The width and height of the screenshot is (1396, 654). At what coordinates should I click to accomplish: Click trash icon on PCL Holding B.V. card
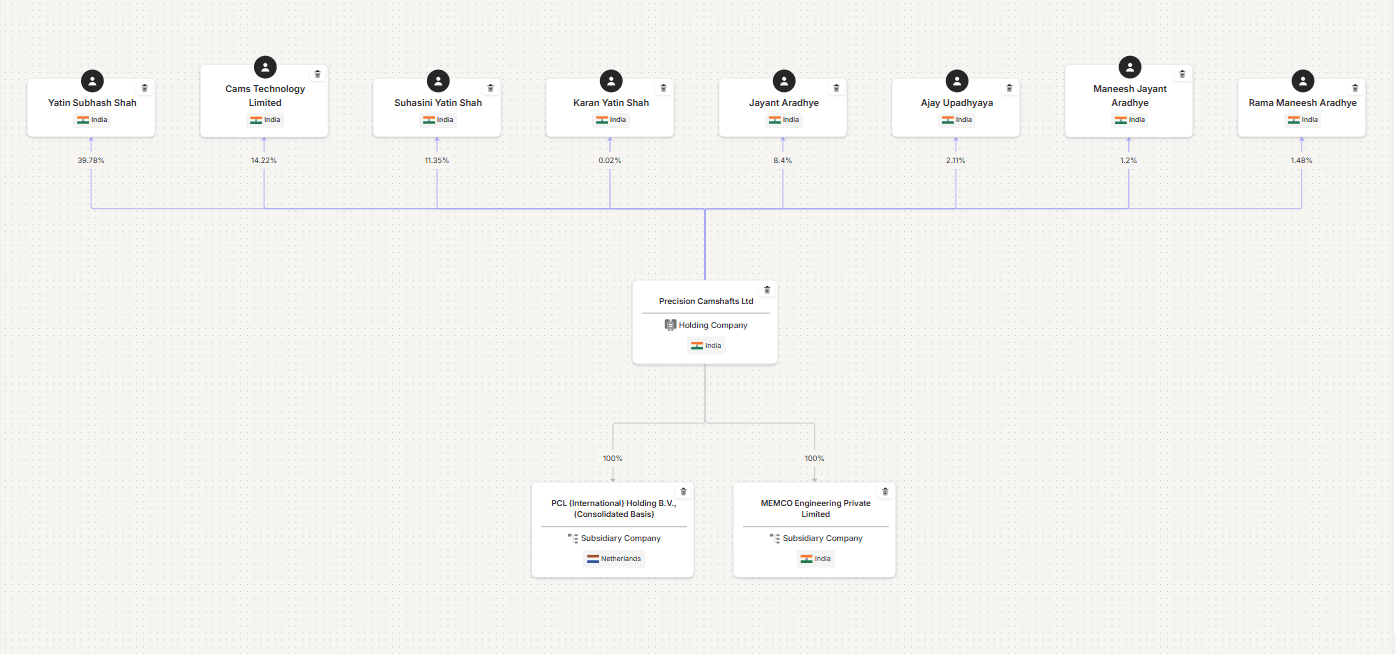(683, 491)
